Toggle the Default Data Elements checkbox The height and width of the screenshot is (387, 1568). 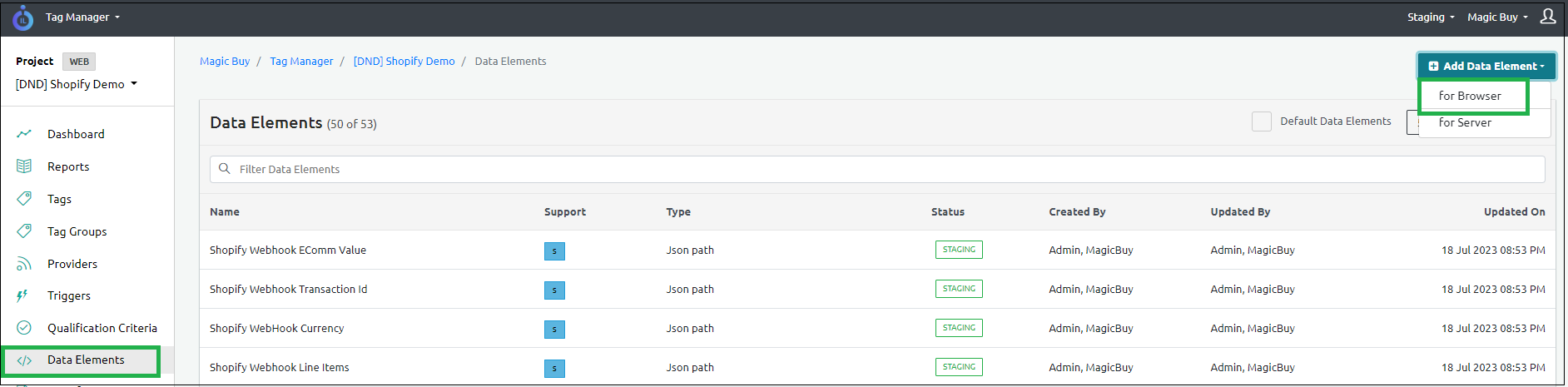pyautogui.click(x=1261, y=122)
